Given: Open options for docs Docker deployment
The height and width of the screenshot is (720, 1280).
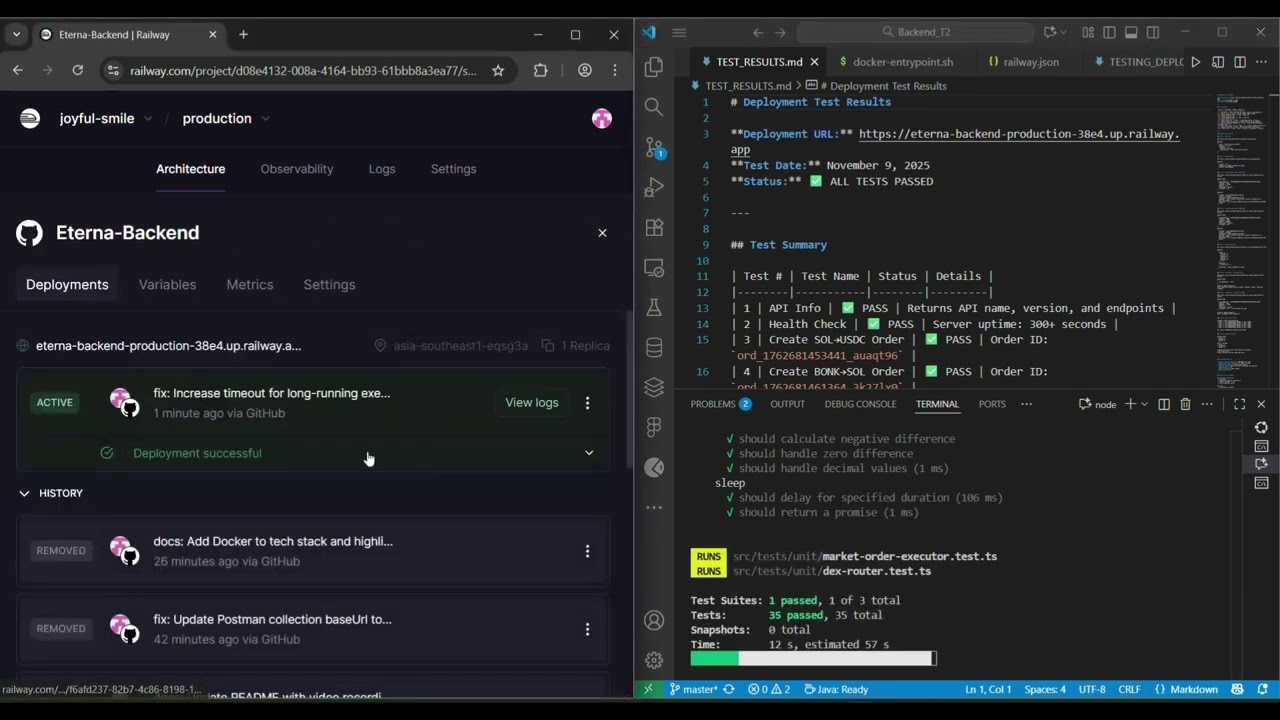Looking at the screenshot, I should click(587, 551).
